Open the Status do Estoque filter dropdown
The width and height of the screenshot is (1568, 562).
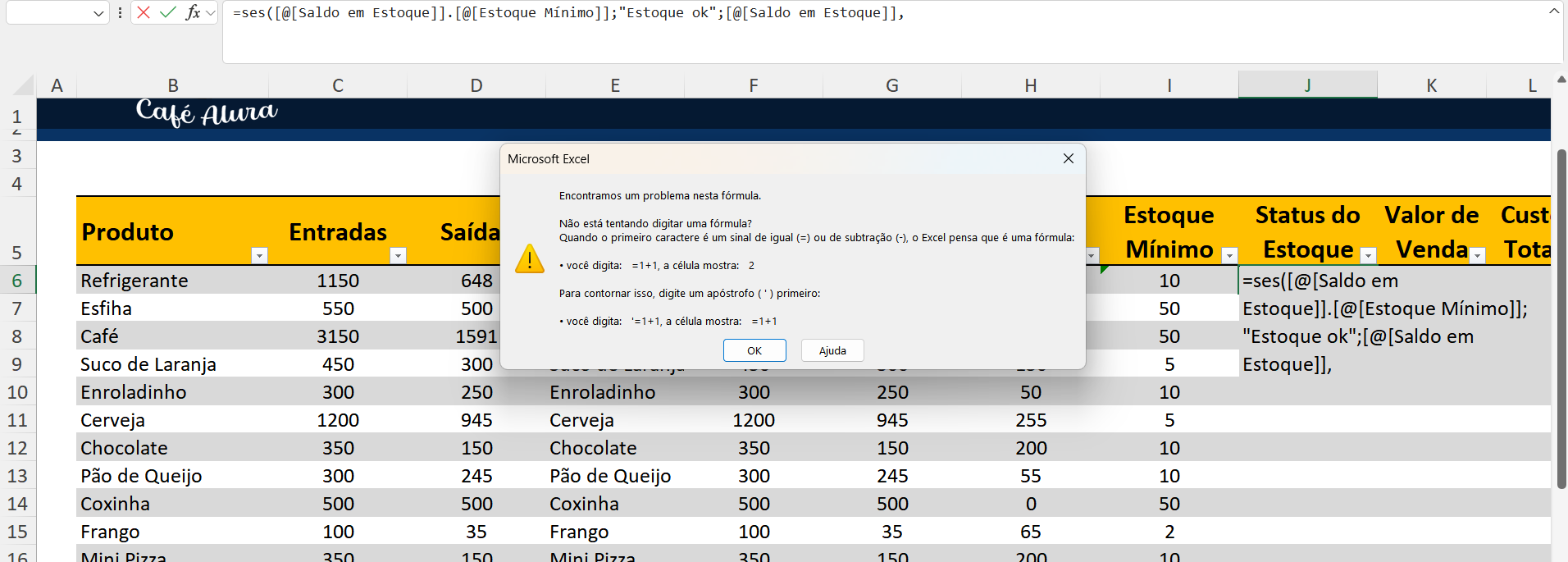point(1368,255)
